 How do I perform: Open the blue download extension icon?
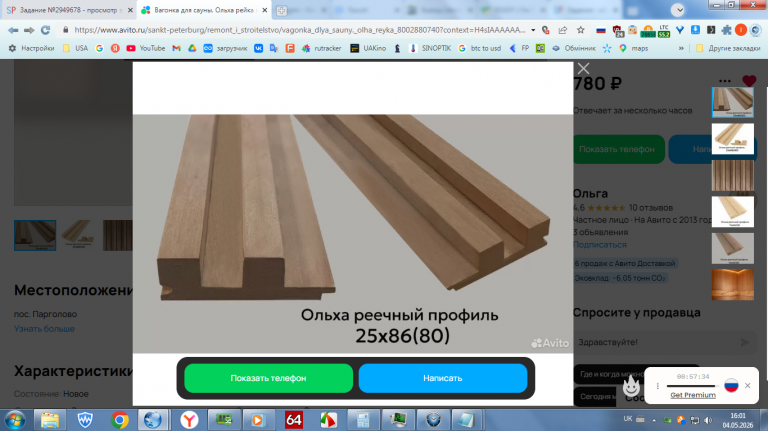[x=695, y=30]
